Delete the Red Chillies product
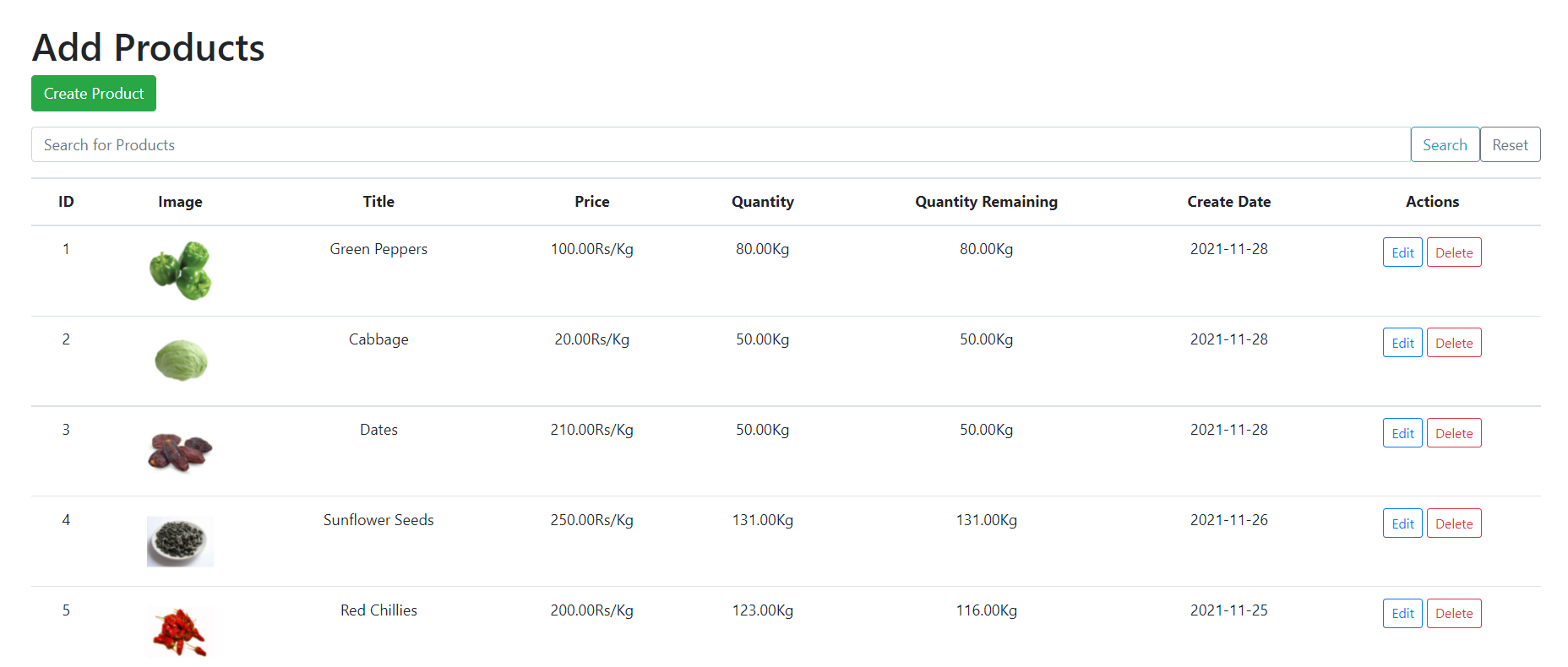Image resolution: width=1568 pixels, height=667 pixels. click(x=1454, y=613)
